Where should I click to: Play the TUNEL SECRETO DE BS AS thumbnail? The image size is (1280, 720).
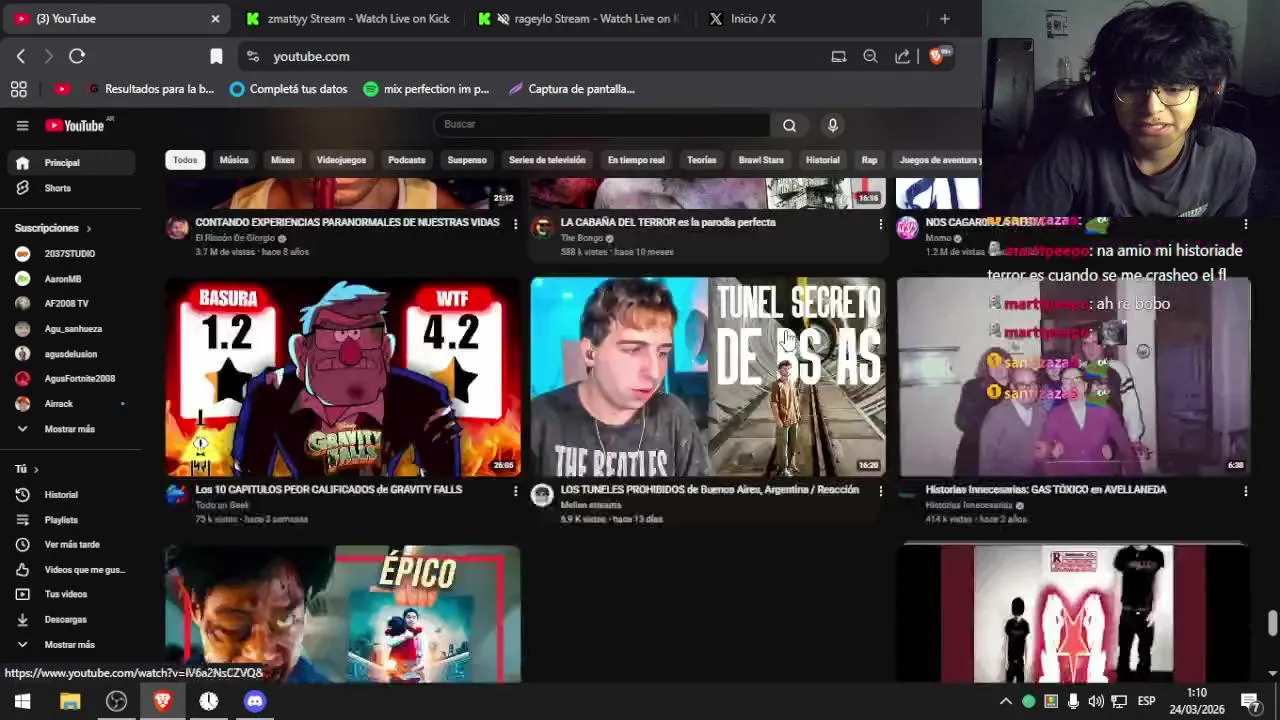click(708, 377)
